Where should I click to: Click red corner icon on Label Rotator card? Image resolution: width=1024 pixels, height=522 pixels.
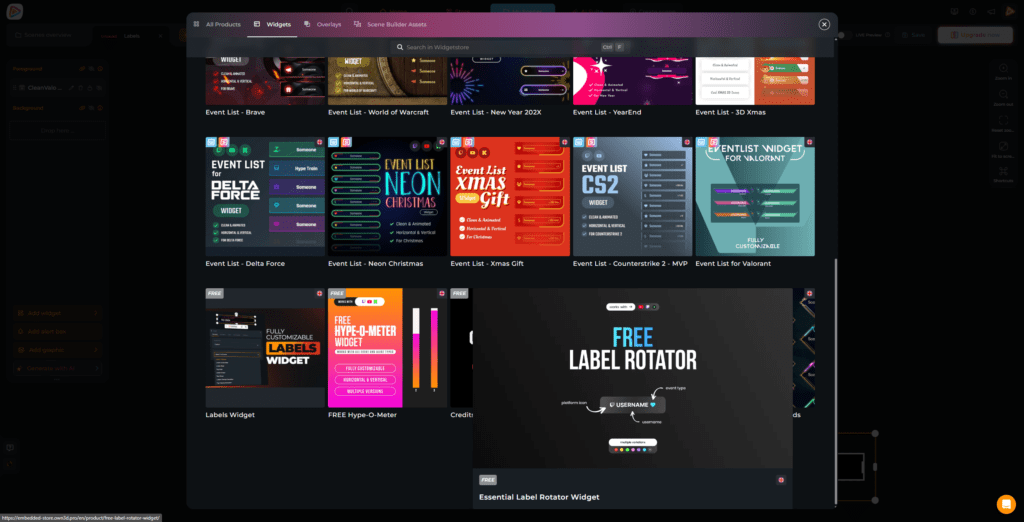click(x=781, y=480)
